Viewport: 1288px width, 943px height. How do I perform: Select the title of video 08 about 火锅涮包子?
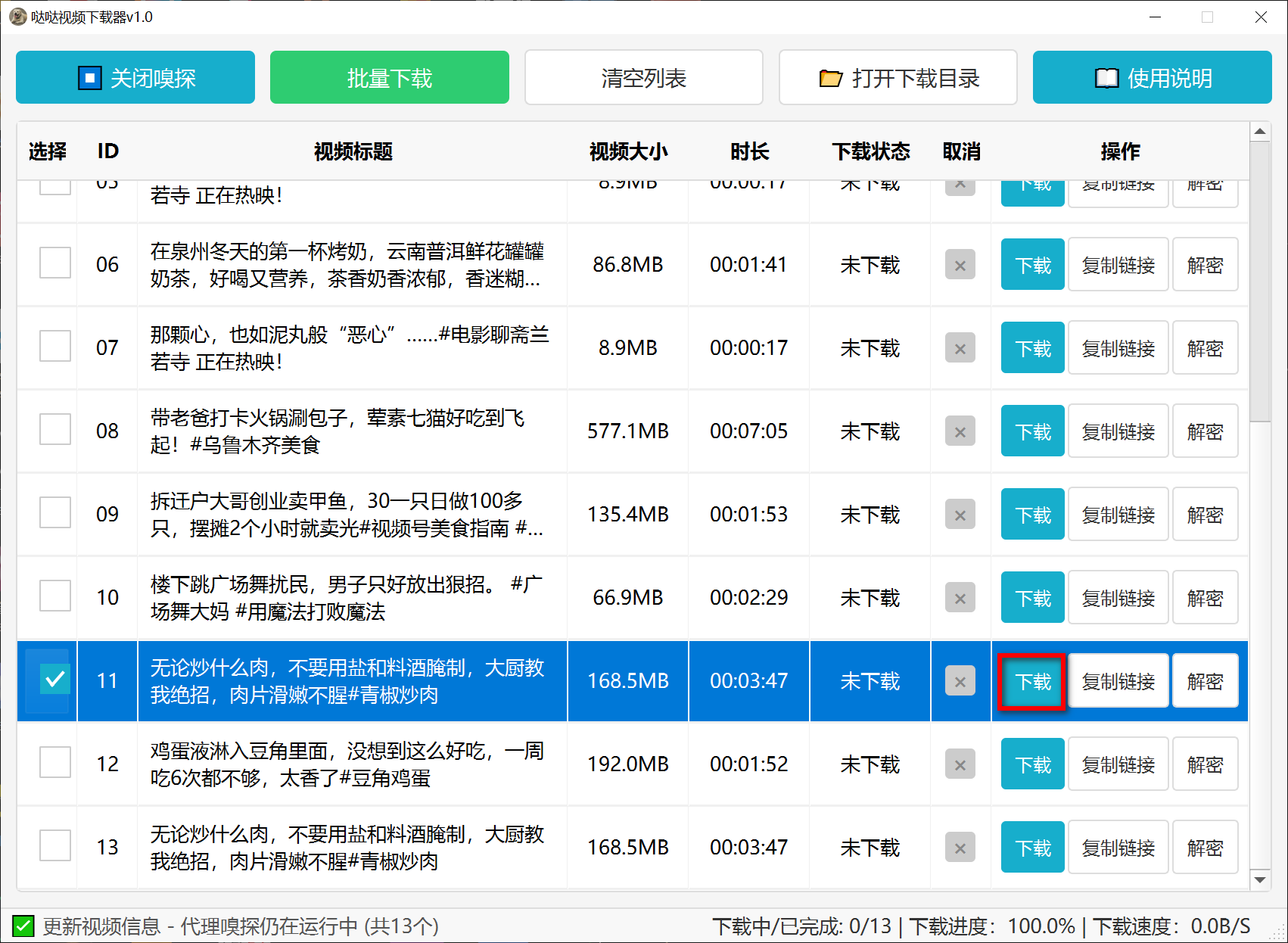click(x=338, y=431)
